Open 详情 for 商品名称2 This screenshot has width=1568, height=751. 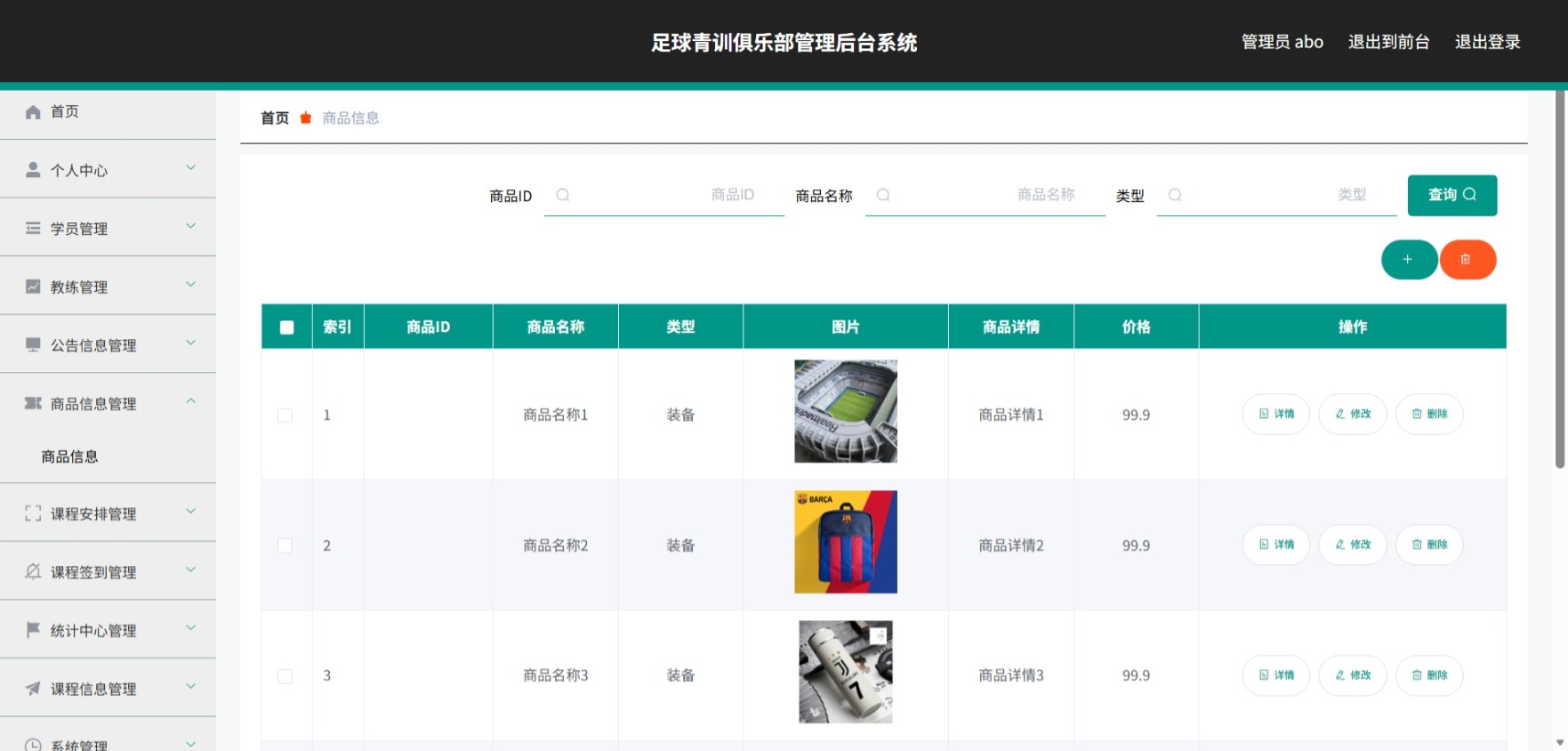(1276, 545)
